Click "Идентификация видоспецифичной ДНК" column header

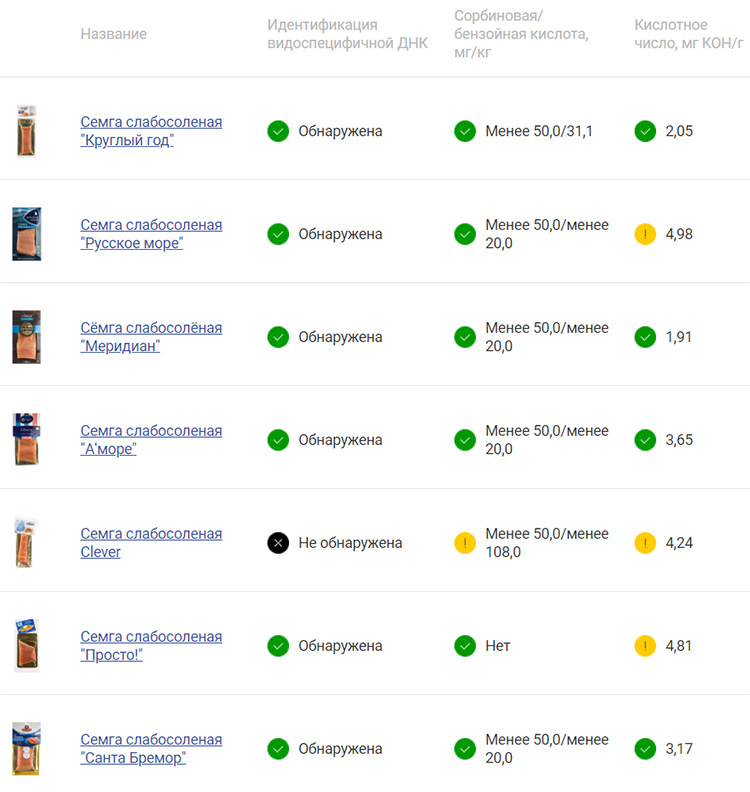[x=347, y=34]
